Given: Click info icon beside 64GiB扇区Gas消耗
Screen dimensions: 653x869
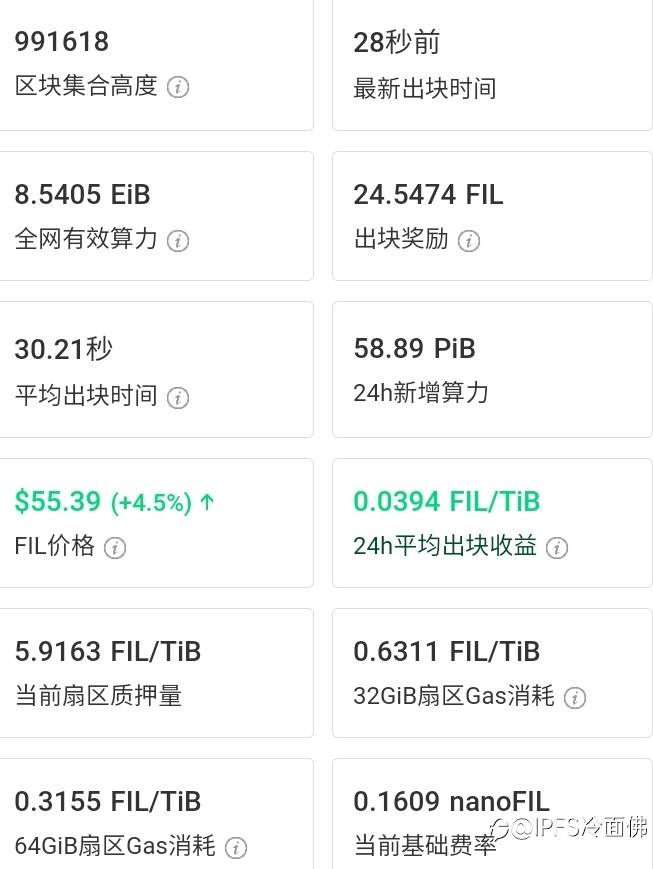Looking at the screenshot, I should point(235,848).
